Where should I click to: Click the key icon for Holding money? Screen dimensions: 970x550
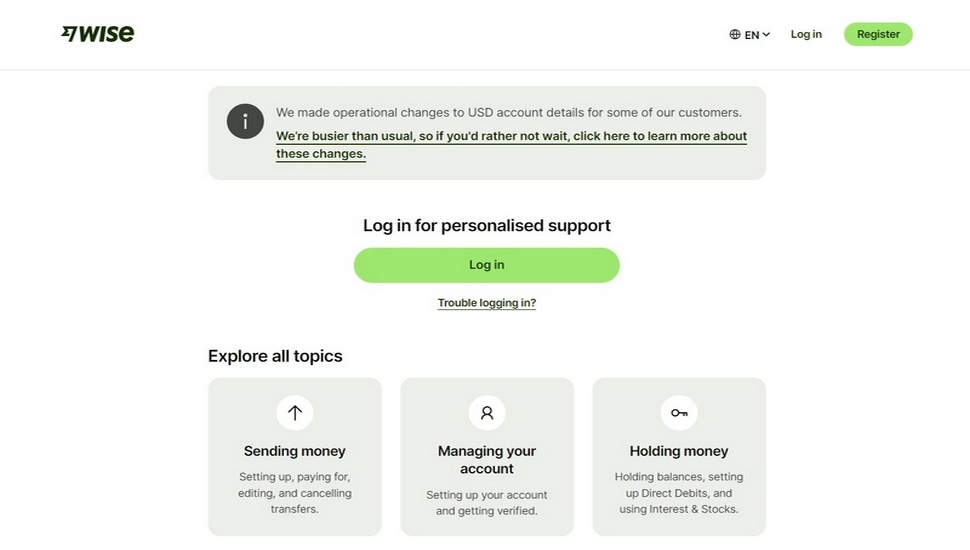pos(679,412)
